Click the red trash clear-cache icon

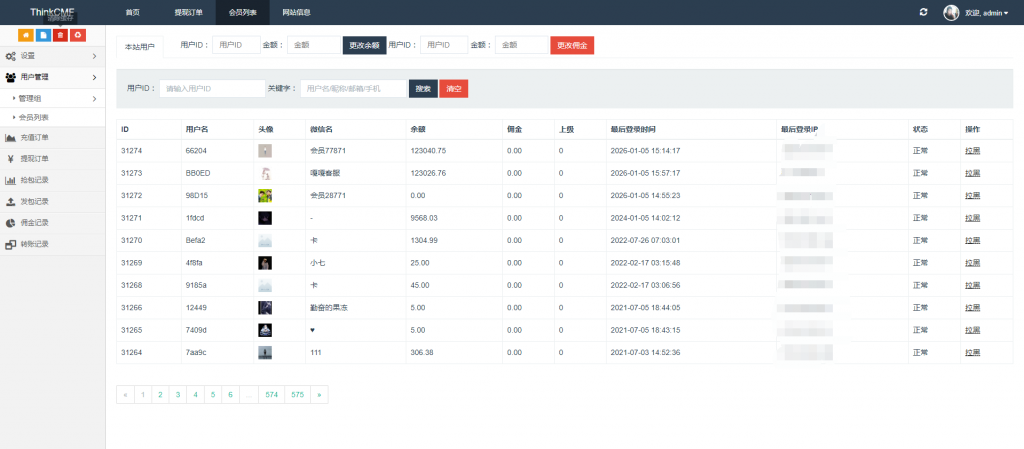tap(60, 35)
